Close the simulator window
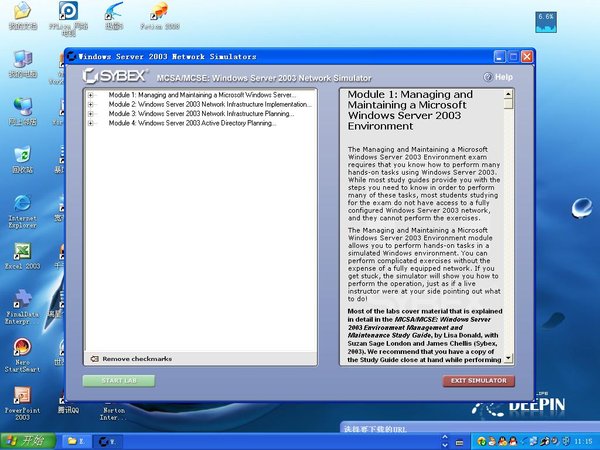This screenshot has width=600, height=450. [x=527, y=57]
